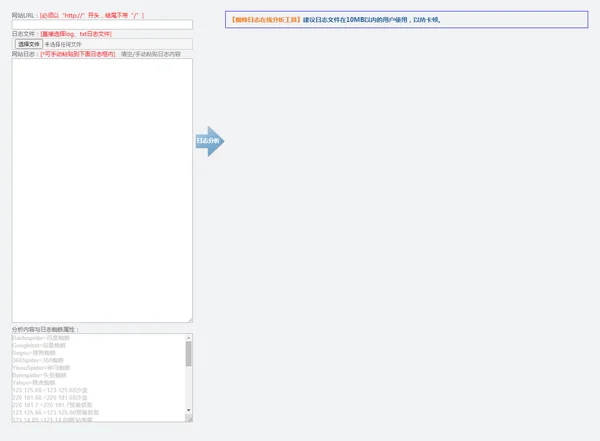The height and width of the screenshot is (441, 600).
Task: Click scroll-down arrow of spider attribute list
Action: (189, 410)
